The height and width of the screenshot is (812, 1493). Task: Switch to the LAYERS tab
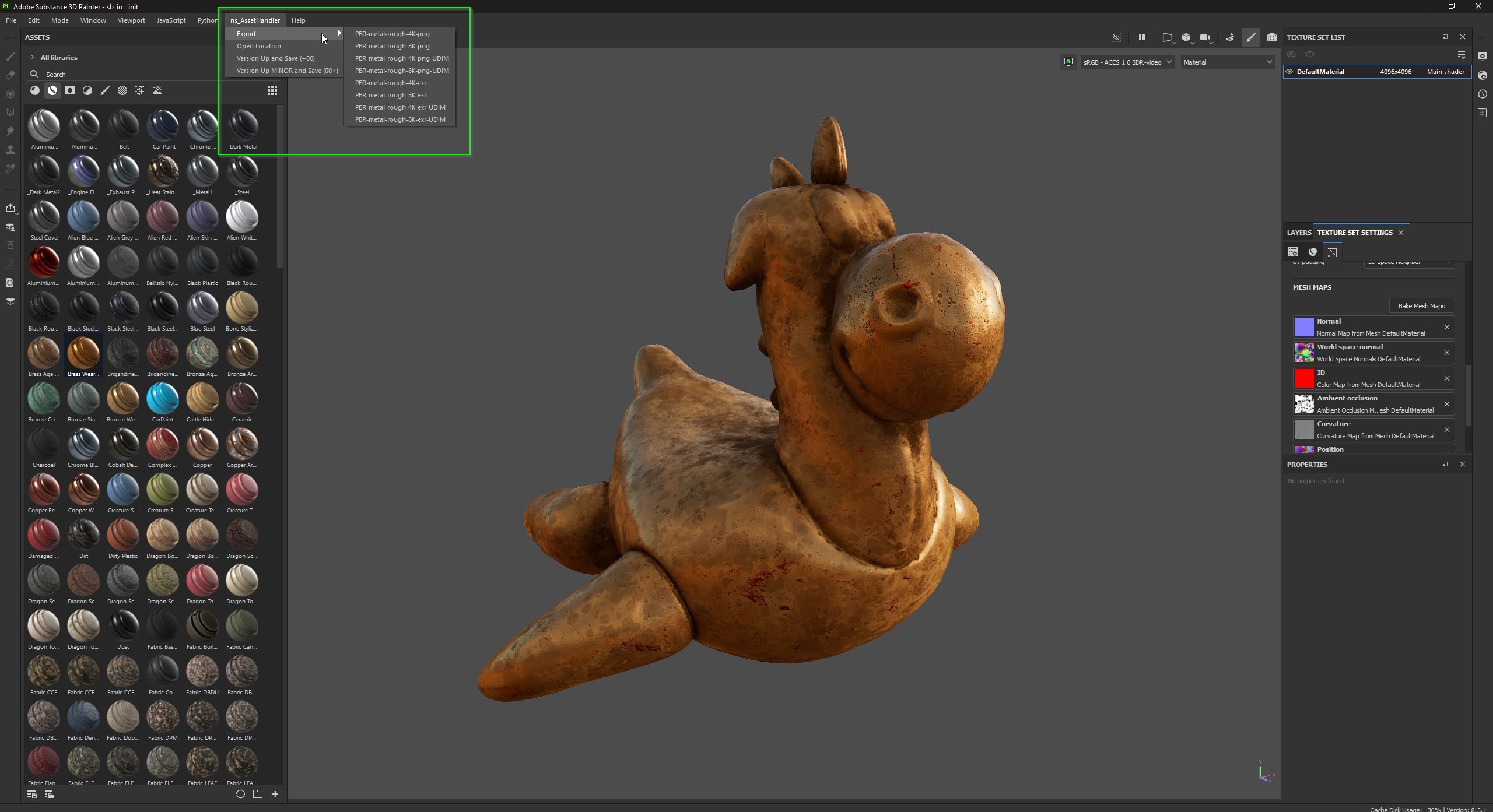coord(1299,233)
